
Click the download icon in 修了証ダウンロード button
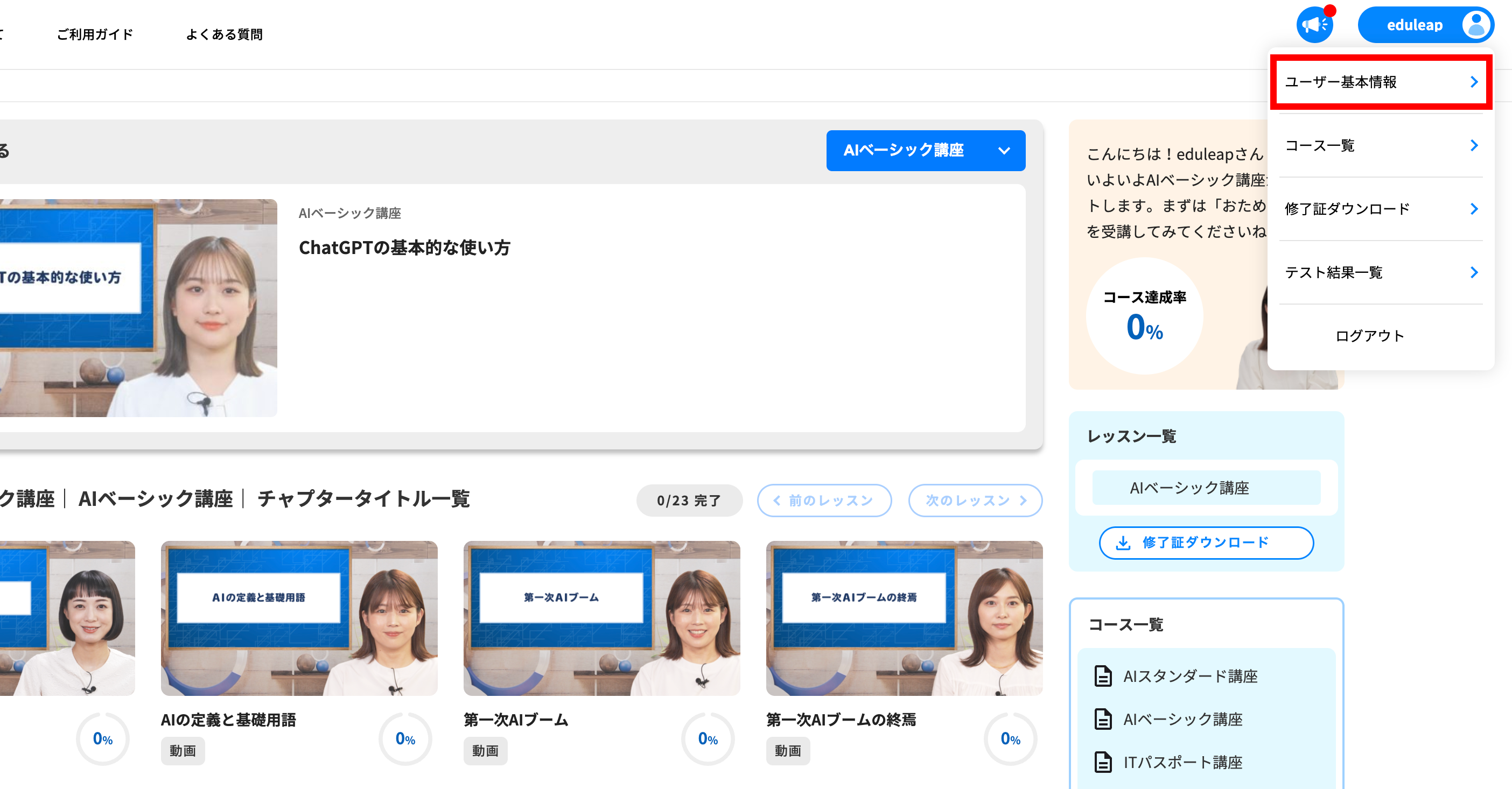(1123, 543)
